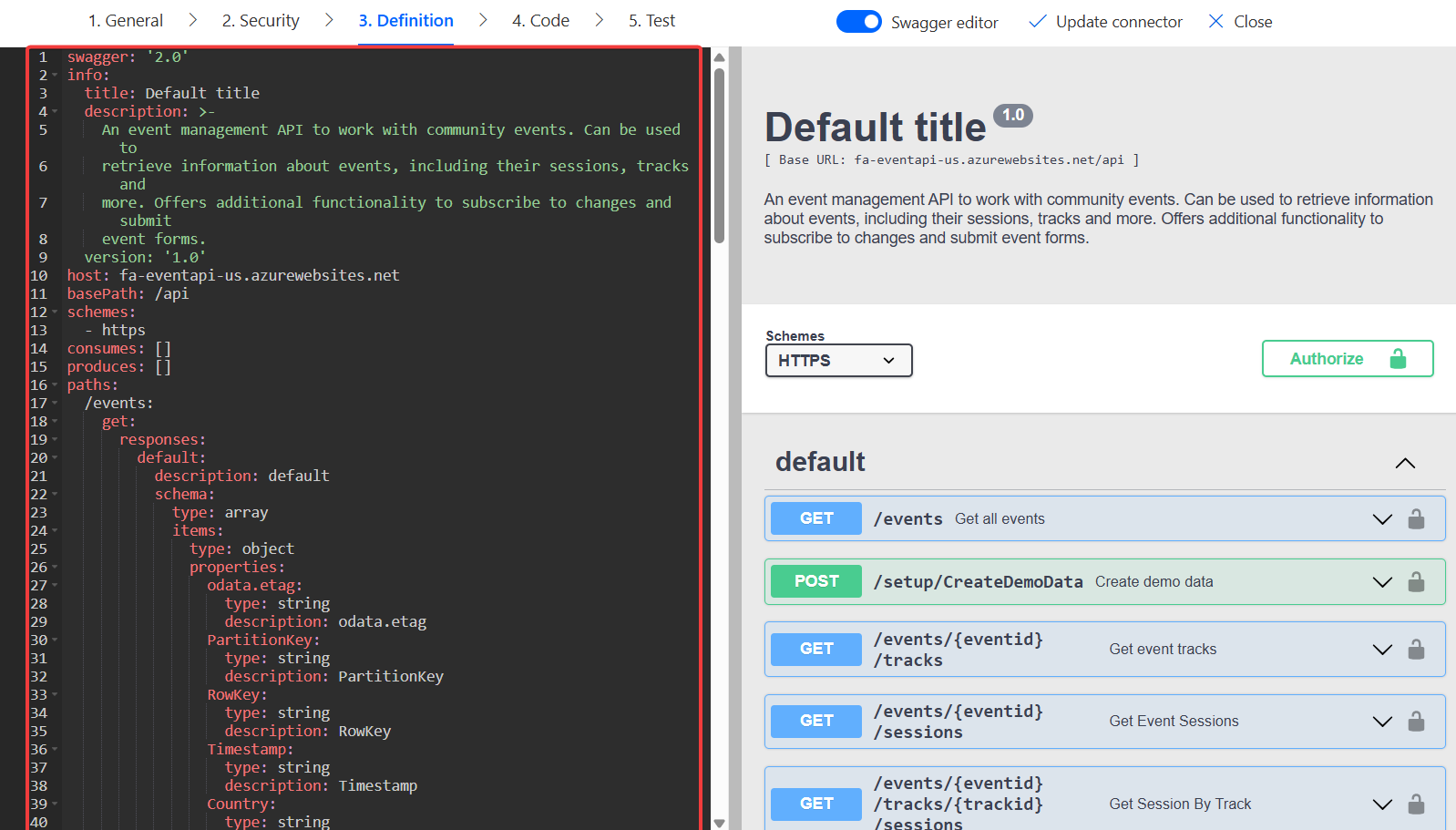The width and height of the screenshot is (1456, 830).
Task: Click the 1.0 version badge
Action: tap(1012, 116)
